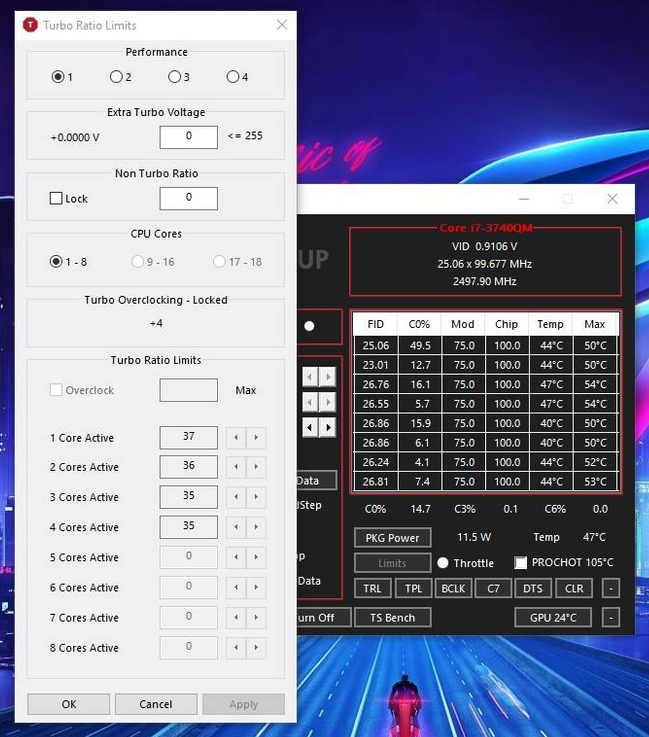Toggle the PROCHOT 105°C checkbox

pyautogui.click(x=521, y=563)
